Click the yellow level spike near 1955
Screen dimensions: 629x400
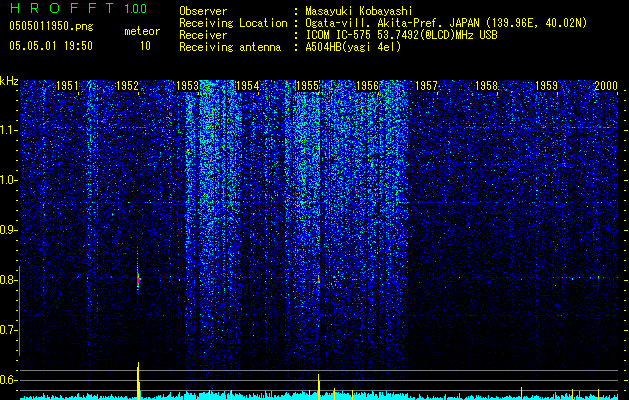click(x=319, y=387)
